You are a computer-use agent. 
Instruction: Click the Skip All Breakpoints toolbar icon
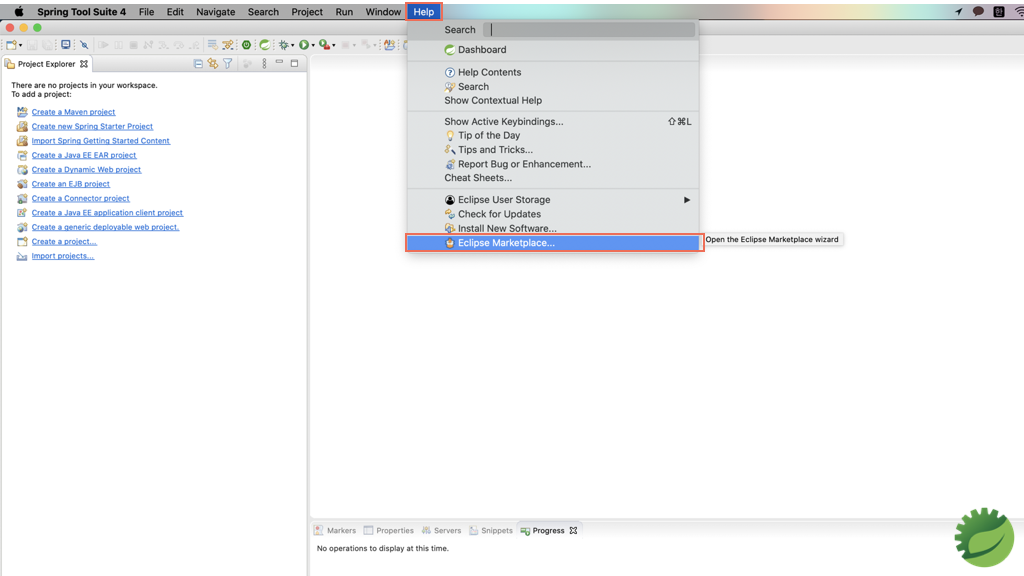[x=84, y=45]
